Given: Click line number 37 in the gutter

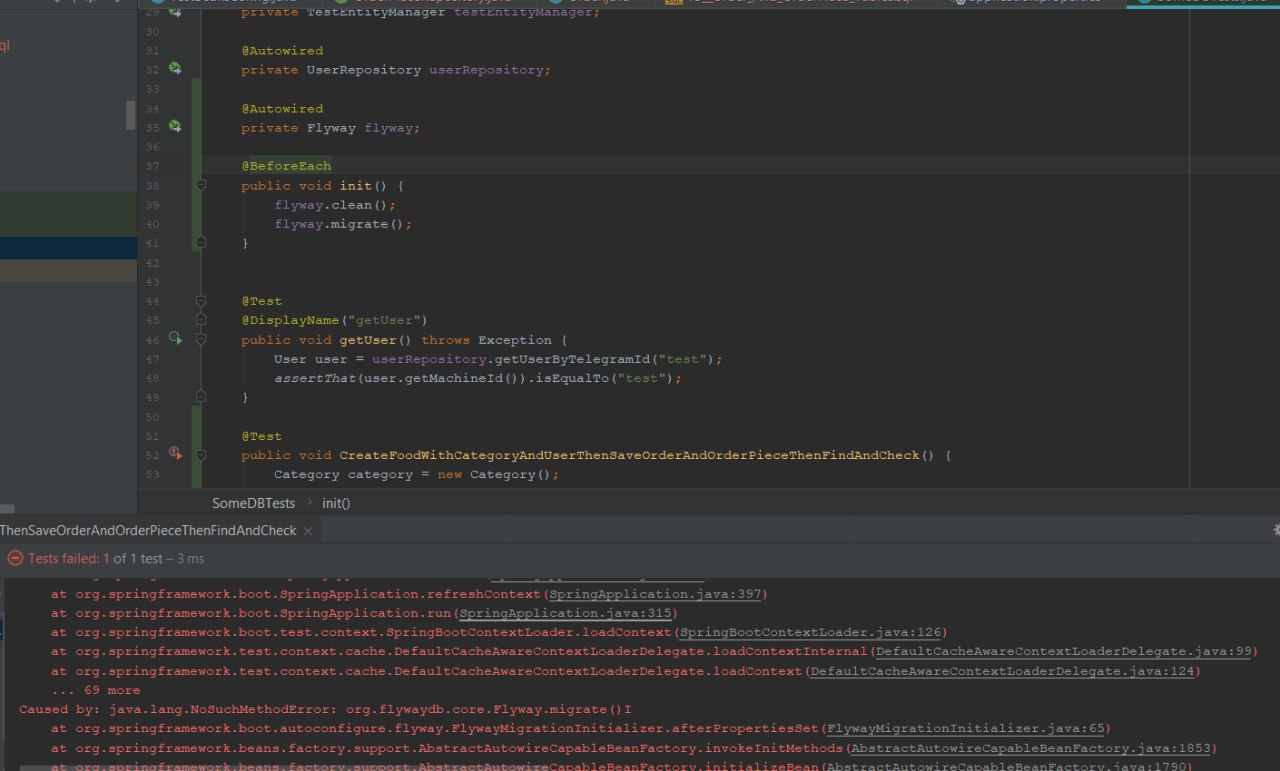Looking at the screenshot, I should [x=152, y=166].
